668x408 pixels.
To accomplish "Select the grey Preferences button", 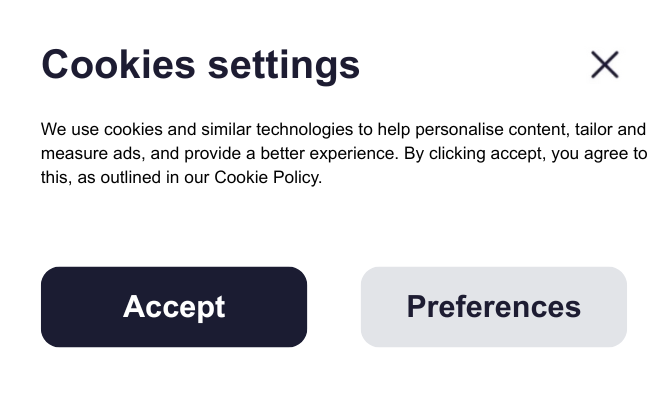I will pyautogui.click(x=493, y=307).
